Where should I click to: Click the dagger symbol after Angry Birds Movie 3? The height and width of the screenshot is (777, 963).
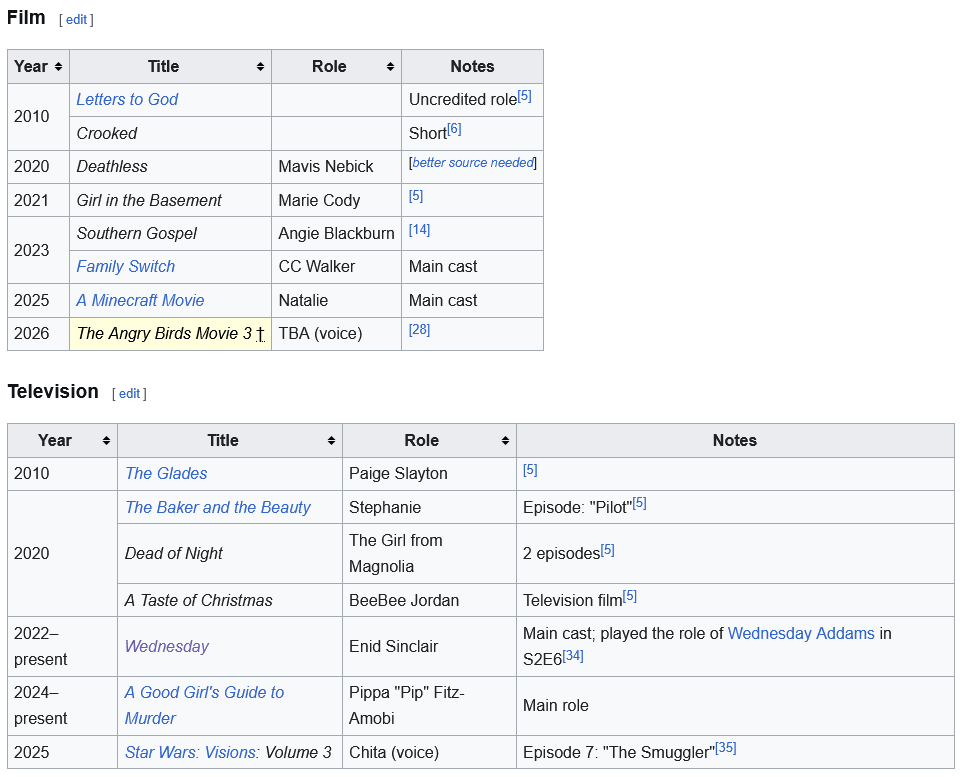[x=260, y=334]
